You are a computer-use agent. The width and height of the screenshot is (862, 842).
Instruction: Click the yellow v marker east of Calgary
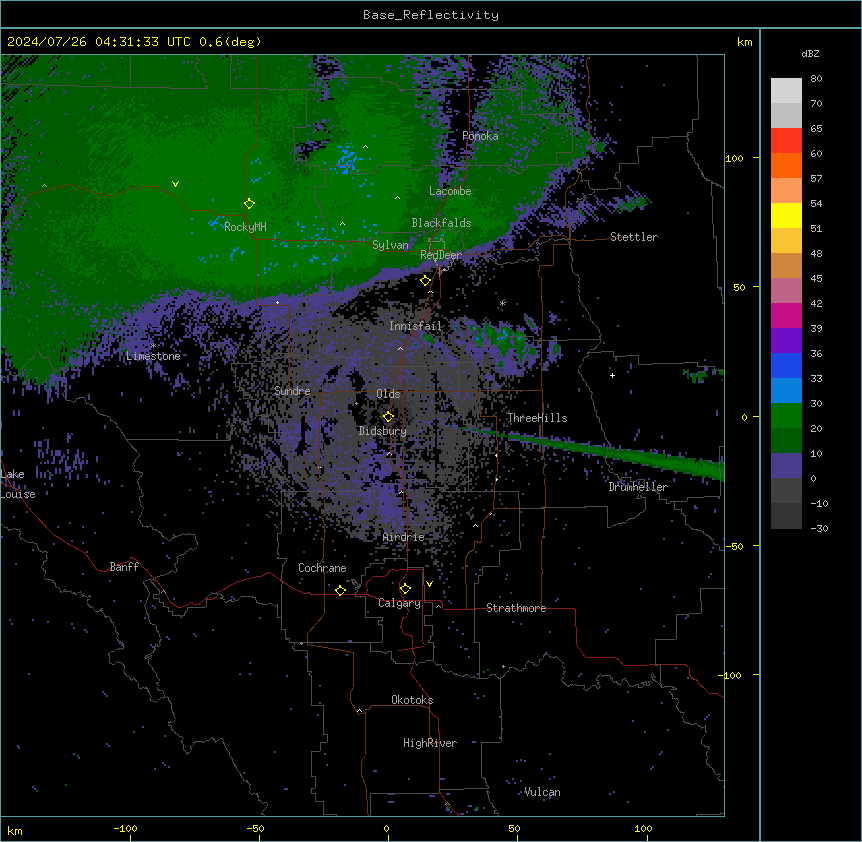tap(429, 584)
